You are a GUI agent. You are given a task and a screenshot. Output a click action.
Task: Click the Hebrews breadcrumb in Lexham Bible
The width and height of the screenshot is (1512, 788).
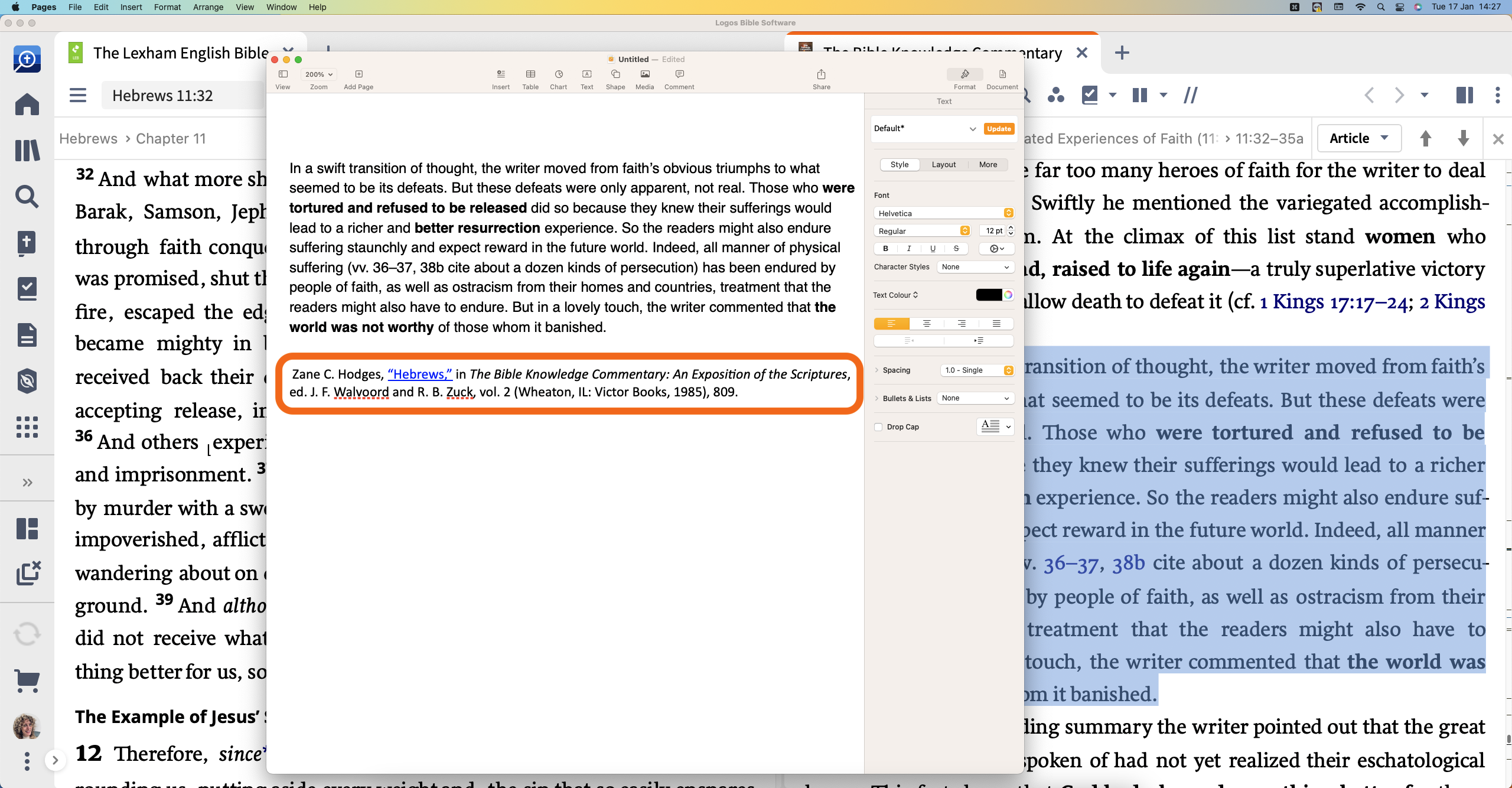tap(89, 139)
